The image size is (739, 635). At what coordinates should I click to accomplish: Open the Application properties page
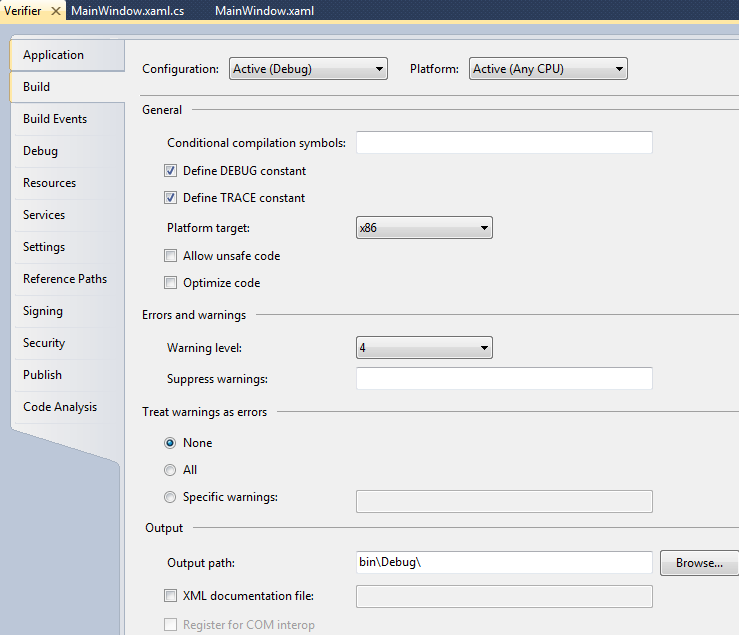point(54,55)
